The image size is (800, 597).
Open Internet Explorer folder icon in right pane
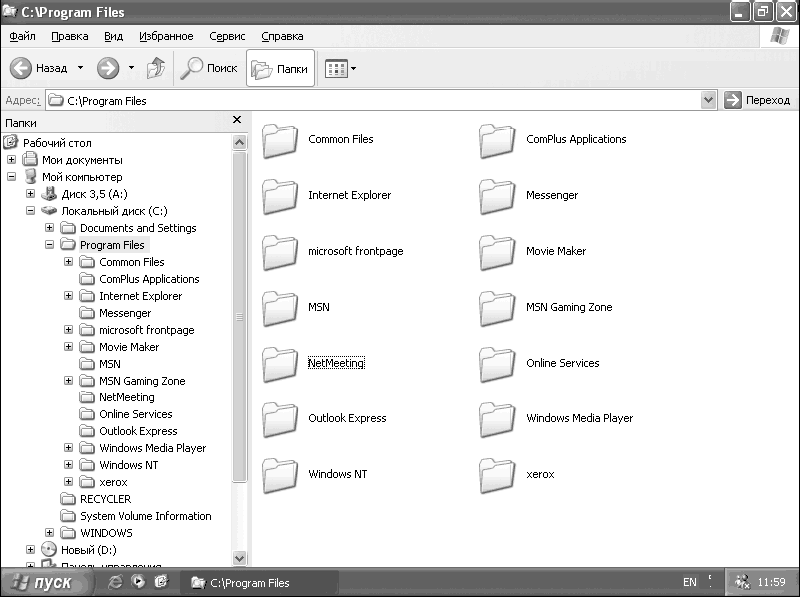[280, 196]
